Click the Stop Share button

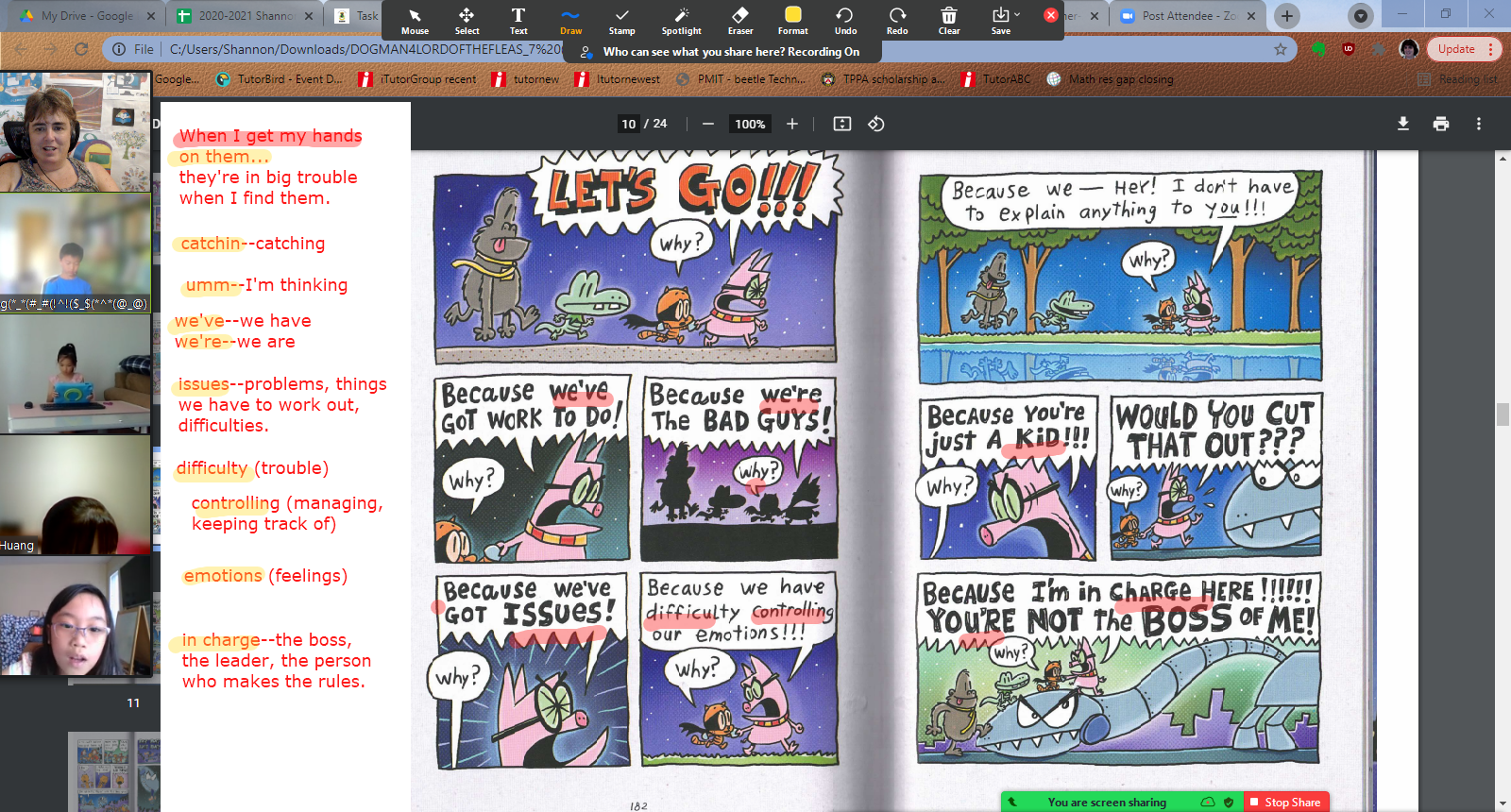pos(1285,802)
